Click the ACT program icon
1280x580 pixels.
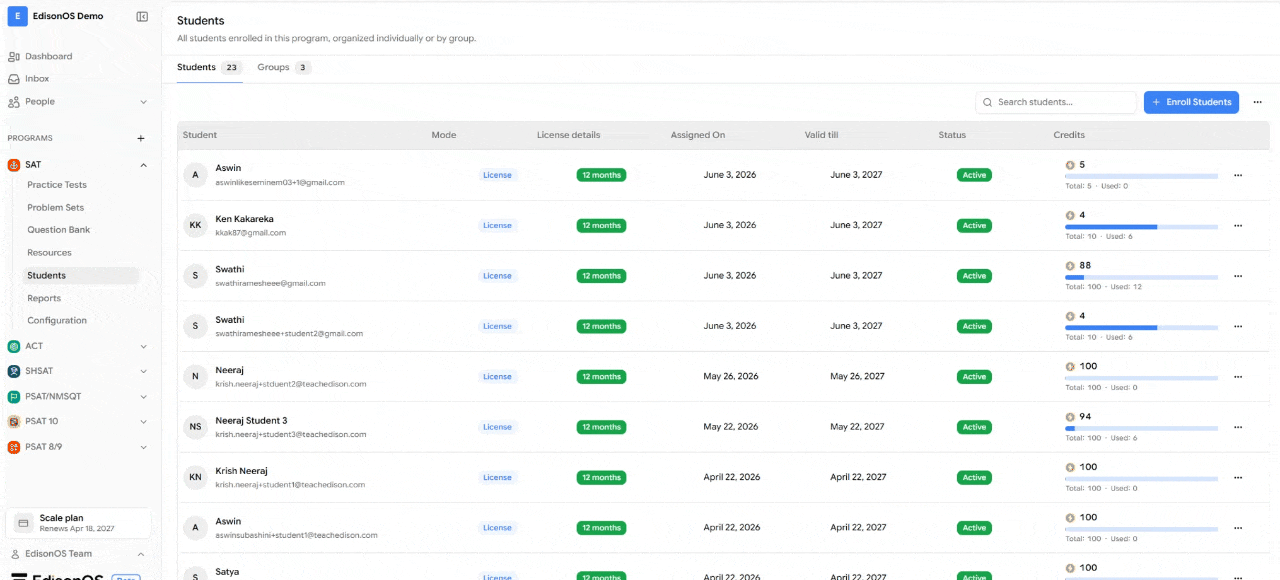click(x=14, y=346)
